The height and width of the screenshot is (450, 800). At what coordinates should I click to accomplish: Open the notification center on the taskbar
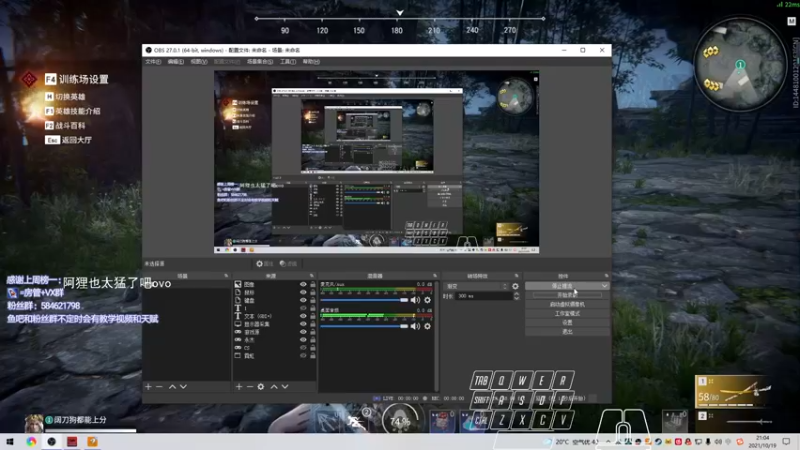coord(786,442)
